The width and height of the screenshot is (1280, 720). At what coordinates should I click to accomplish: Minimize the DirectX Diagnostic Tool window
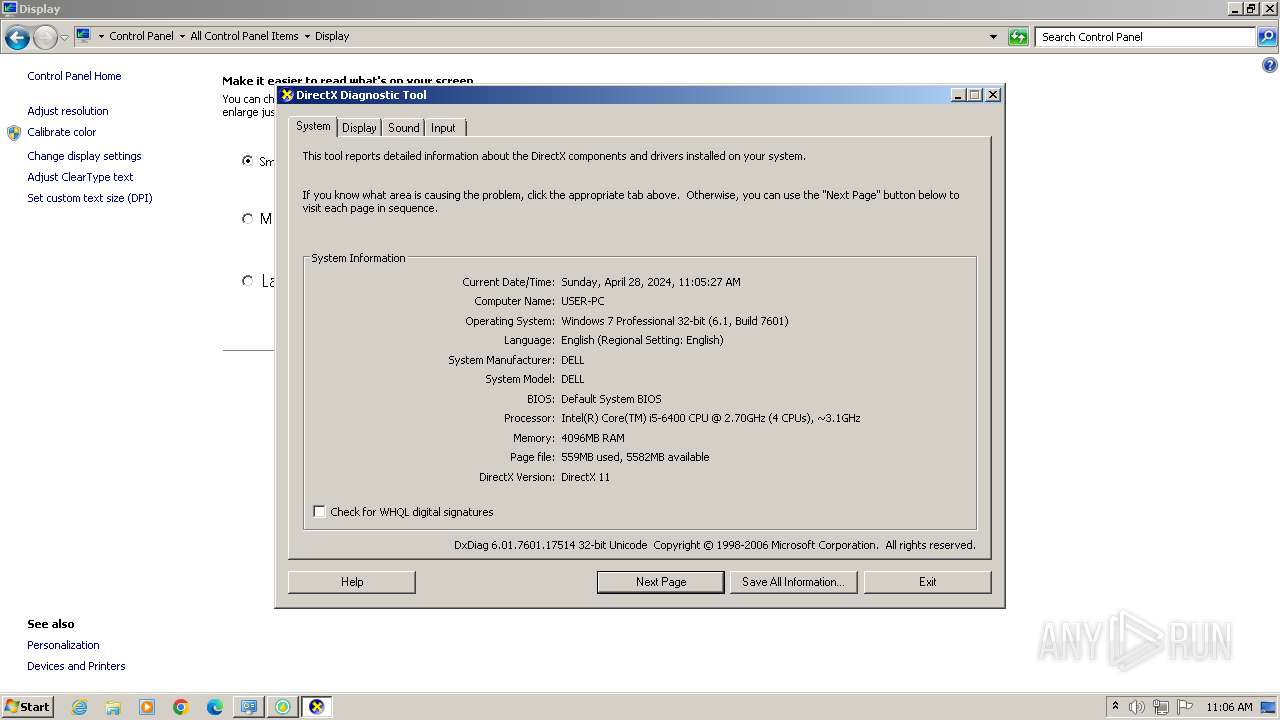[x=958, y=95]
